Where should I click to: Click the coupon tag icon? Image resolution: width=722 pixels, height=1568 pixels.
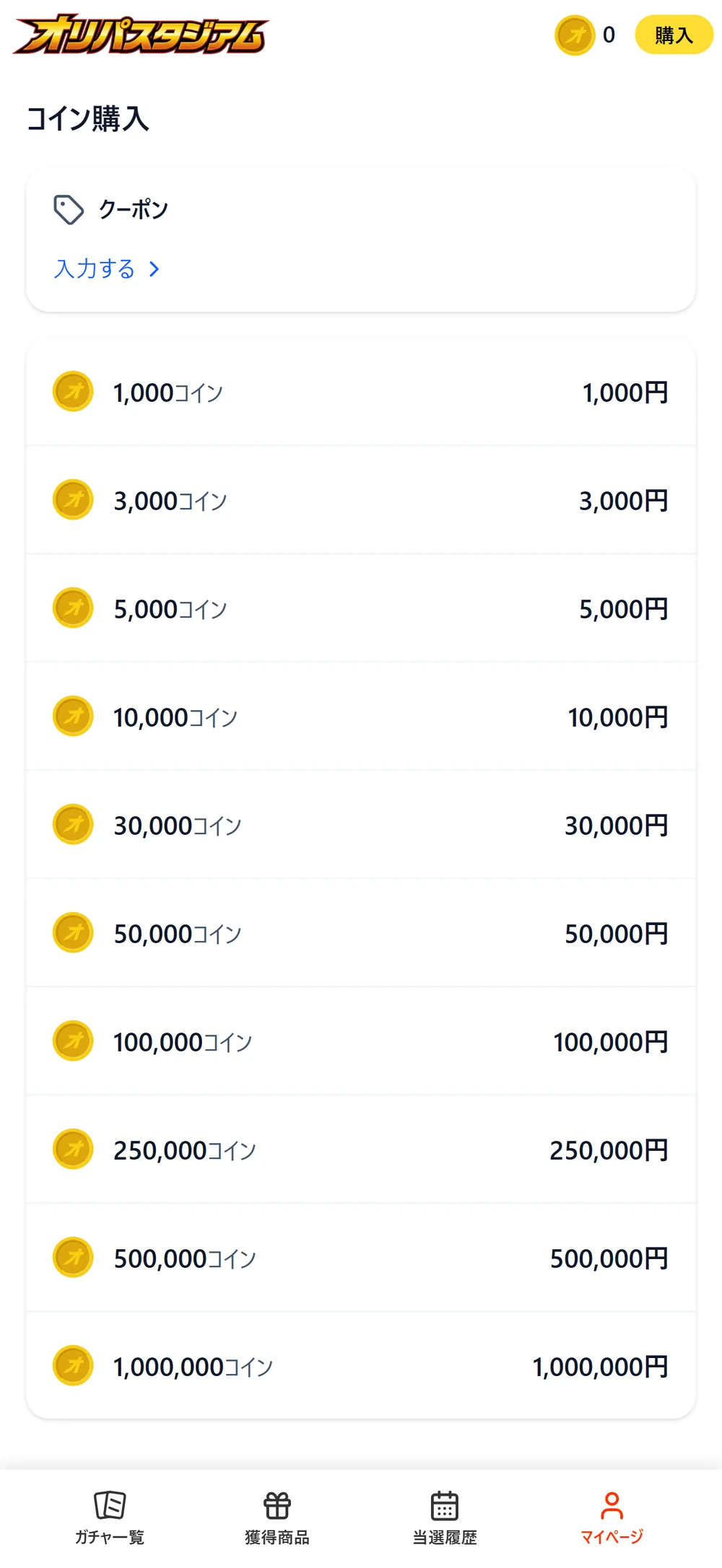pyautogui.click(x=69, y=210)
